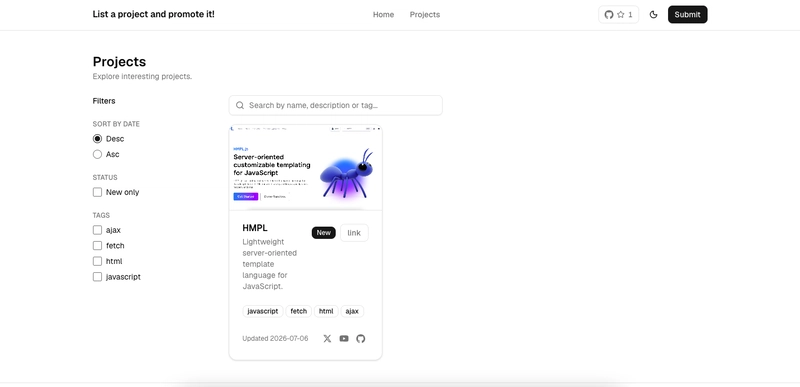Image resolution: width=800 pixels, height=387 pixels.
Task: Focus the project search input field
Action: coord(336,106)
